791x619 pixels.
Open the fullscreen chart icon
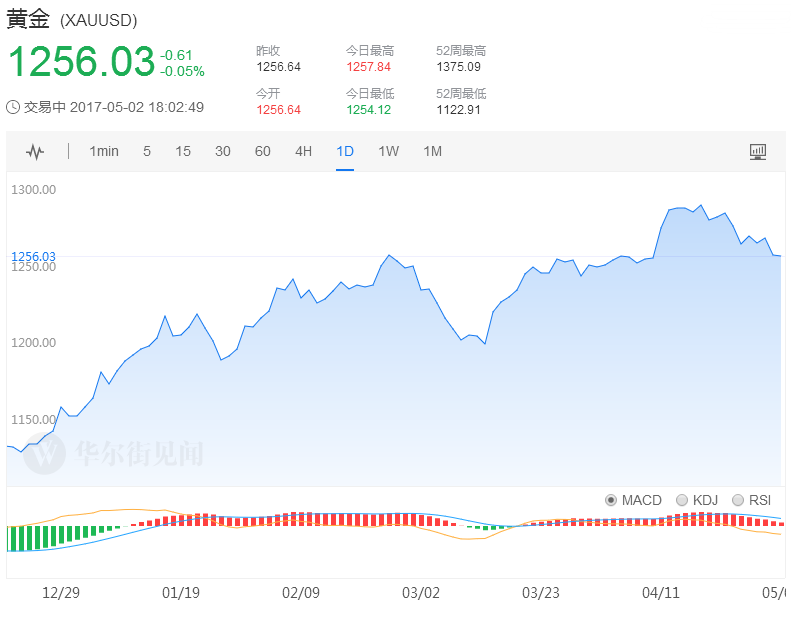pyautogui.click(x=758, y=151)
